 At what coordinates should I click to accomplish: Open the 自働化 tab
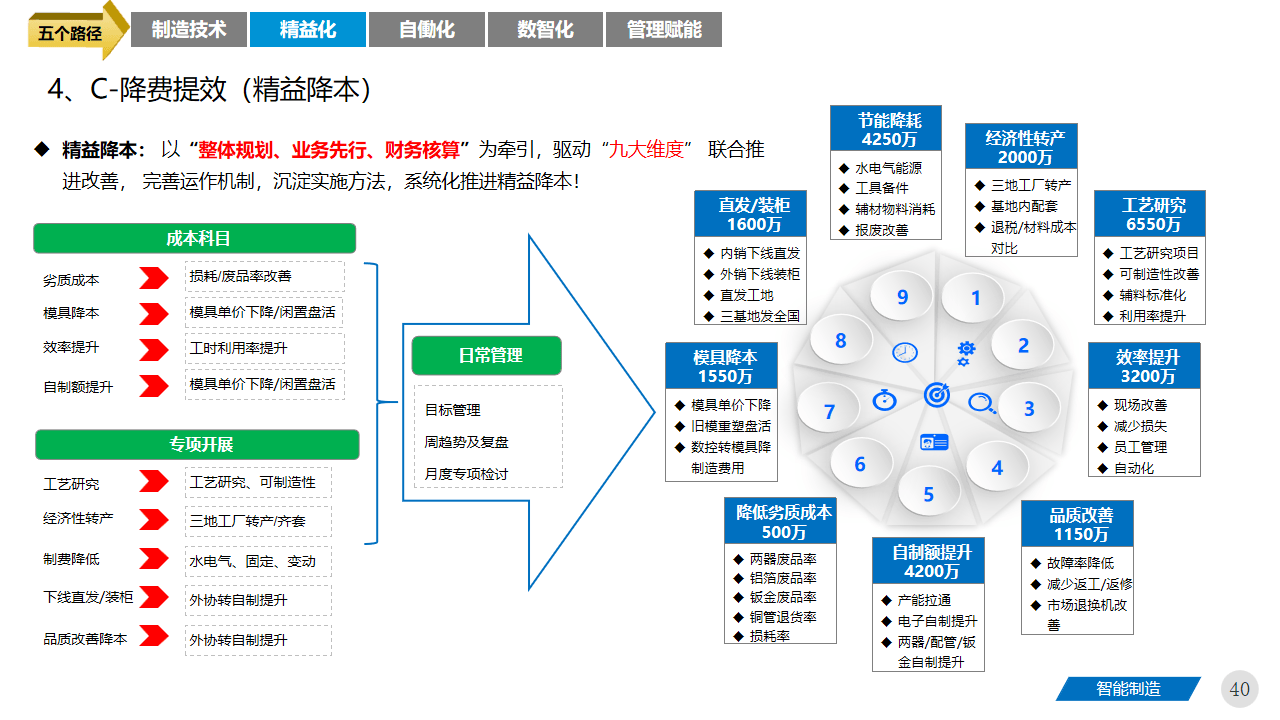pyautogui.click(x=427, y=29)
